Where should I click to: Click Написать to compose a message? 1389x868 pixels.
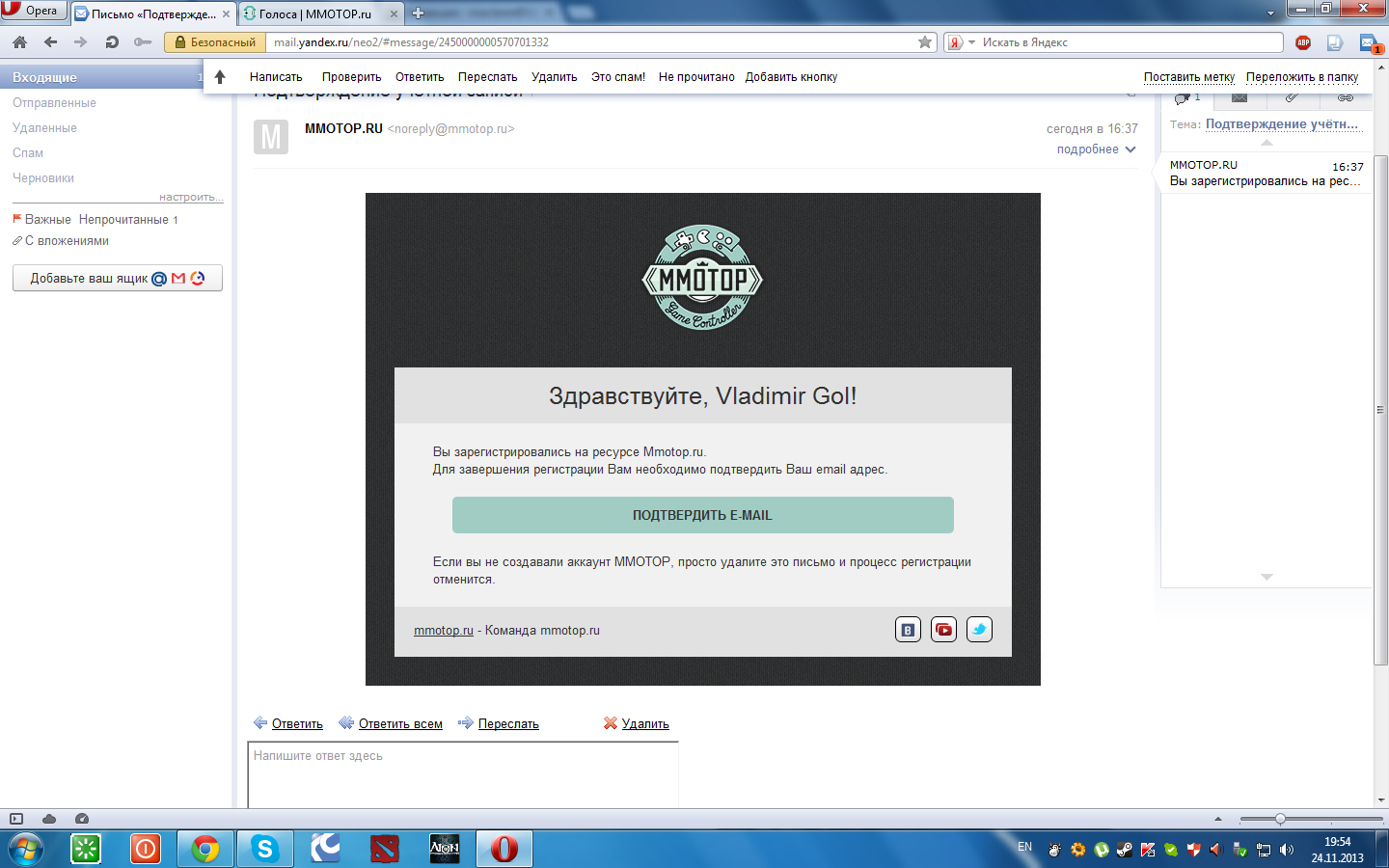point(276,77)
